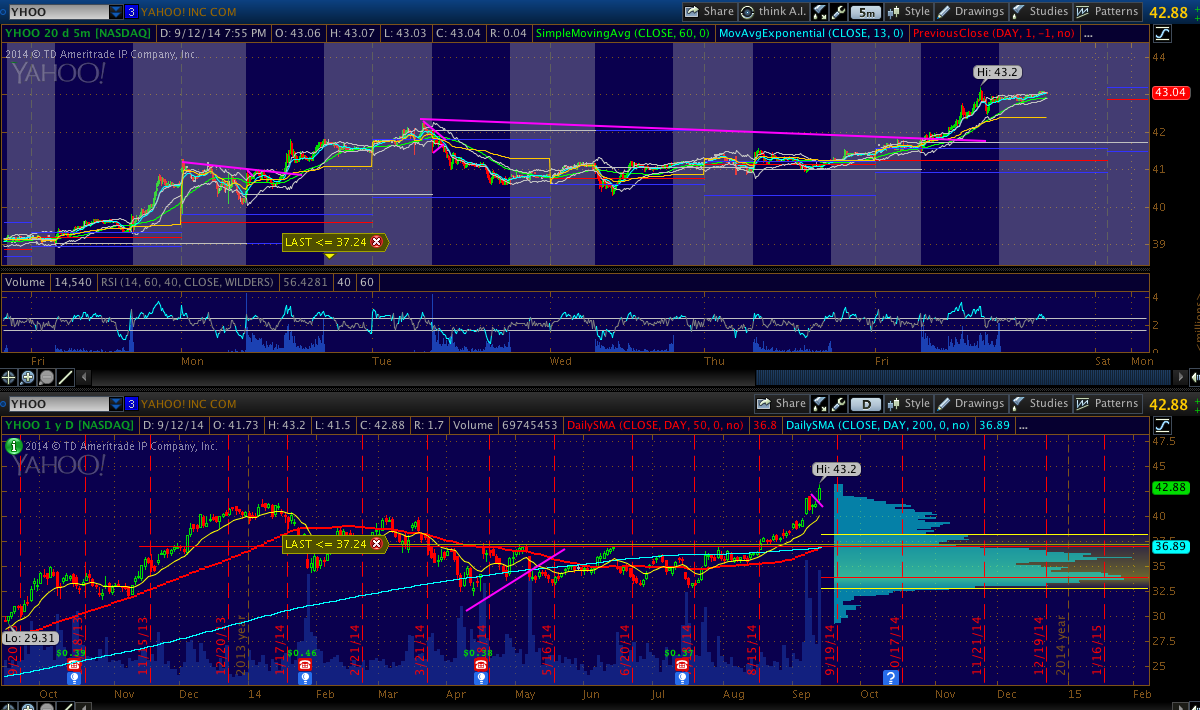
Task: Select the trendline drawing tool icon
Action: (65, 378)
